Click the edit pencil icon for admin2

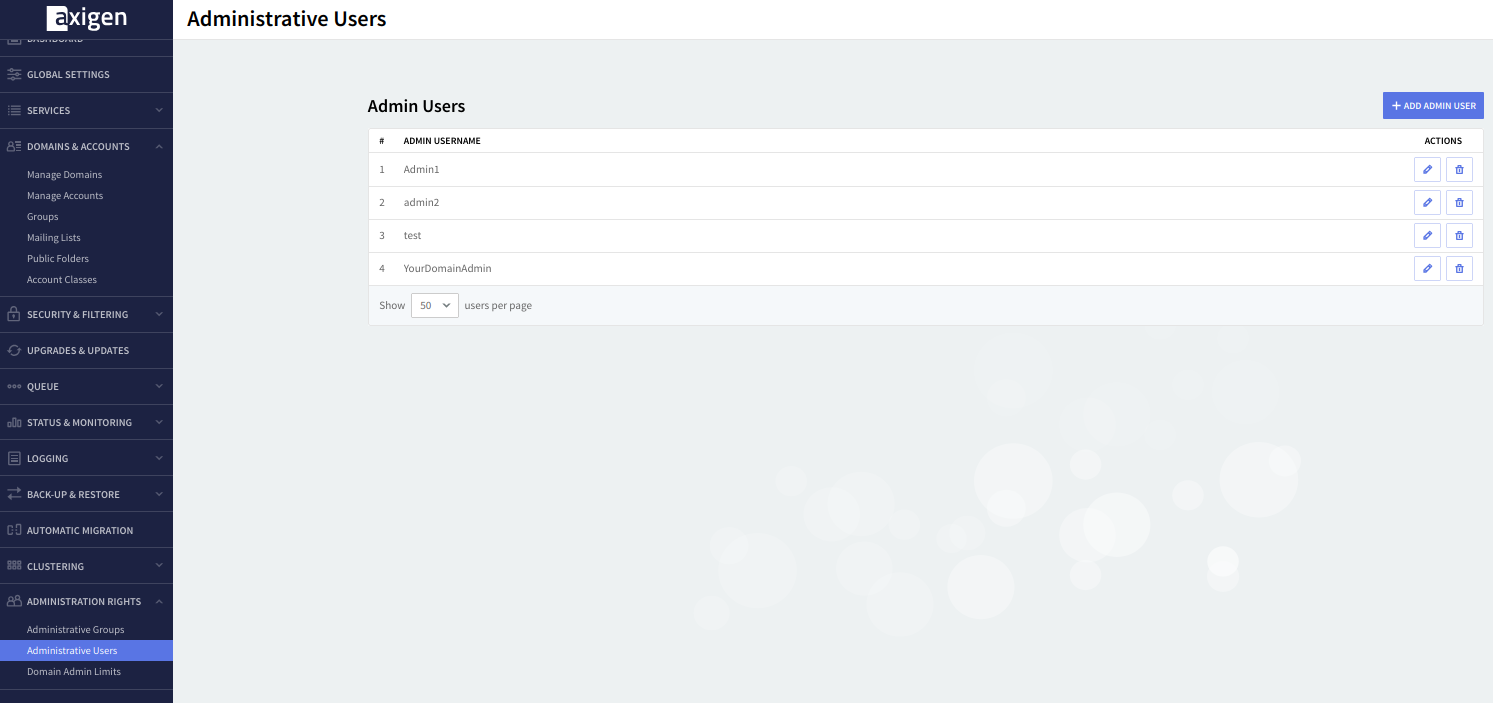[x=1427, y=203]
